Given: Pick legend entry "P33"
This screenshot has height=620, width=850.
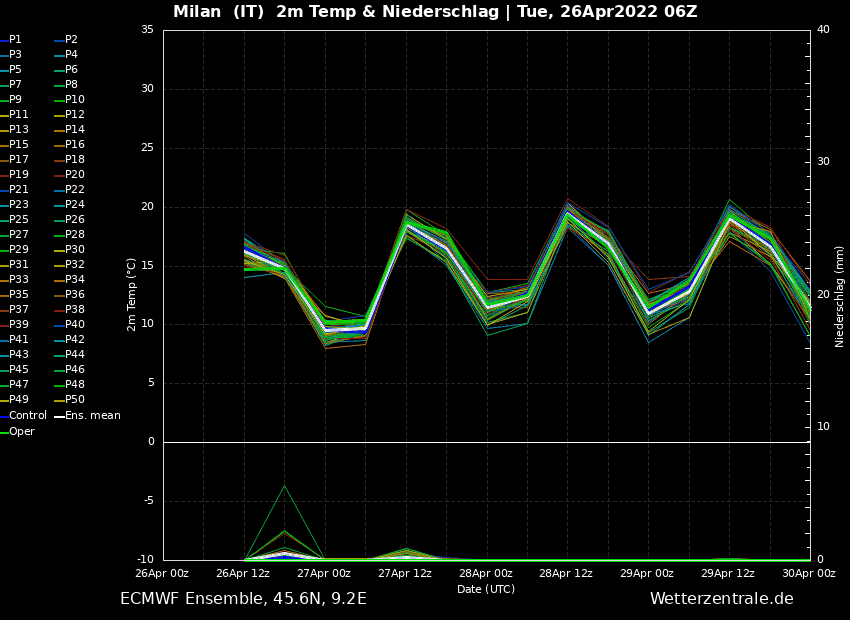Looking at the screenshot, I should [x=19, y=280].
